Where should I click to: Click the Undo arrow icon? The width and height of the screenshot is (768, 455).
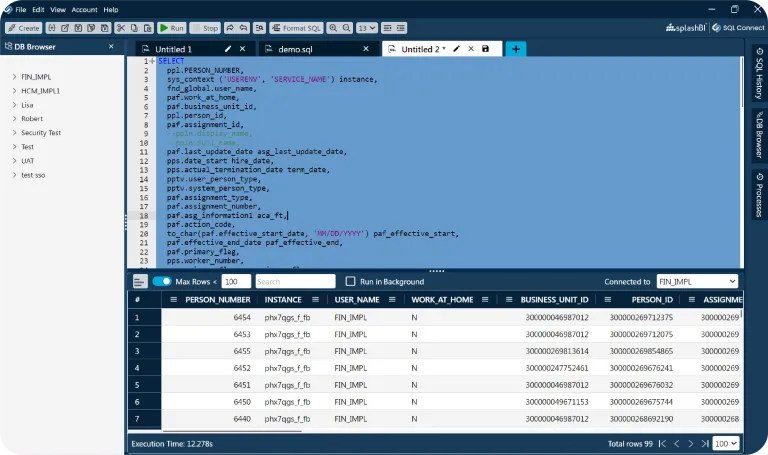coord(243,28)
